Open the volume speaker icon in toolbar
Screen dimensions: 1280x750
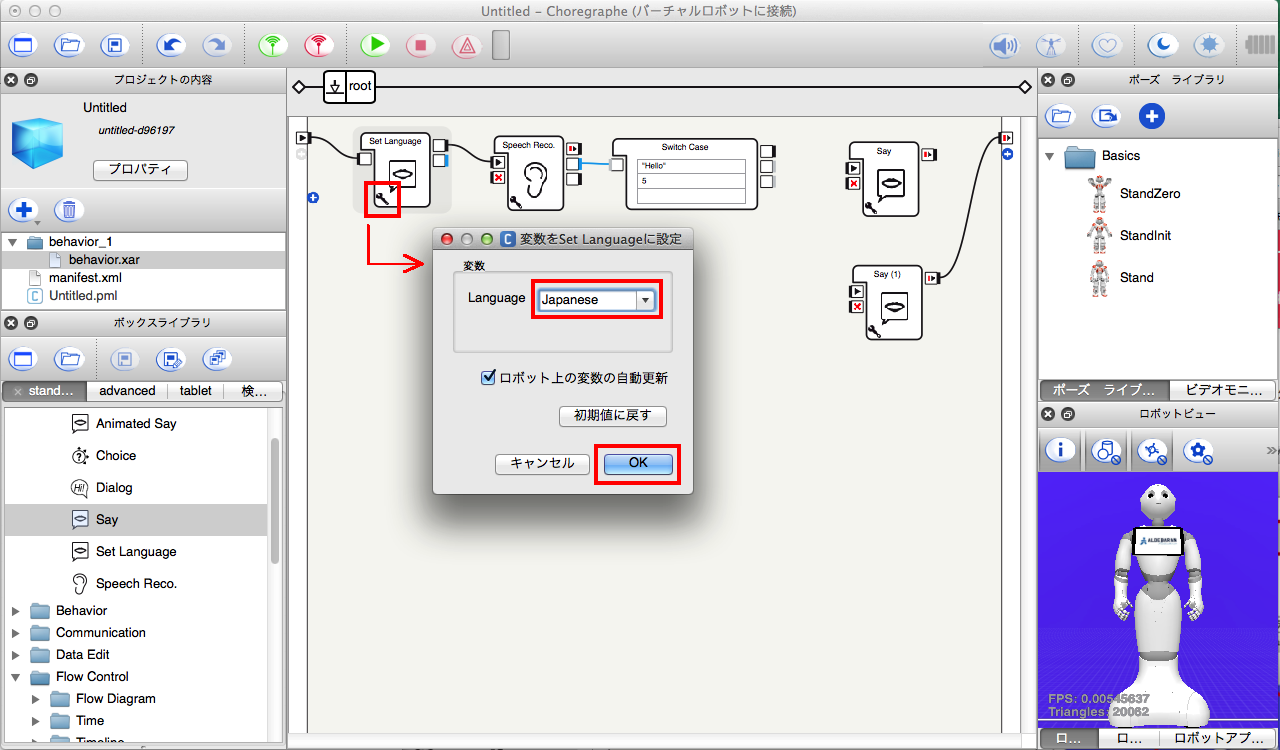1004,45
